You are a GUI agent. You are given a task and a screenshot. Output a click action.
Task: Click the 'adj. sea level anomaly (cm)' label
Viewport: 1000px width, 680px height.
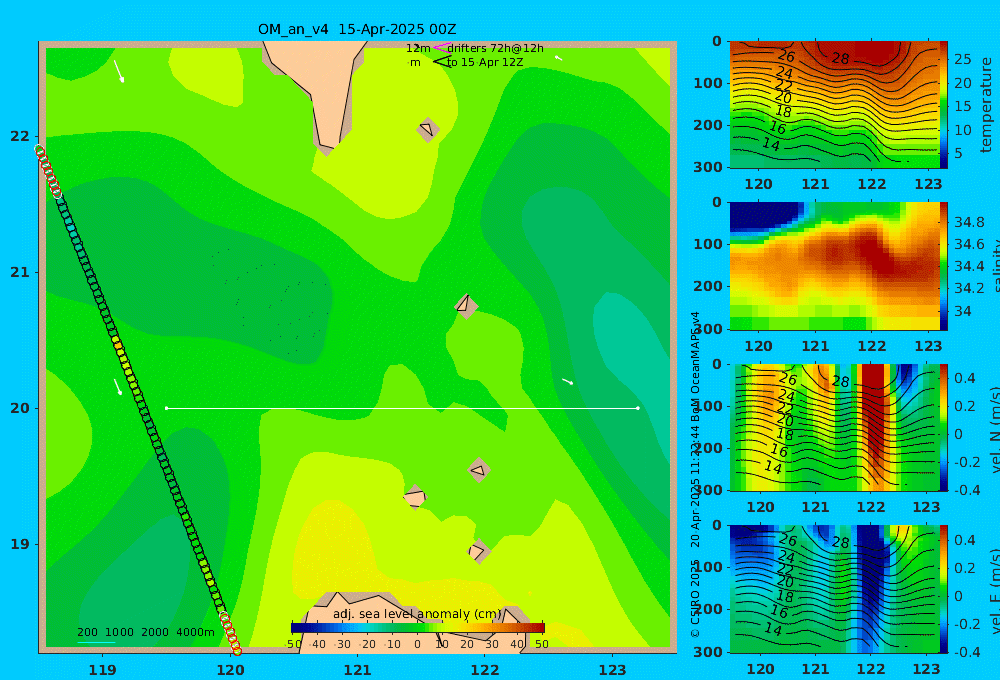417,614
